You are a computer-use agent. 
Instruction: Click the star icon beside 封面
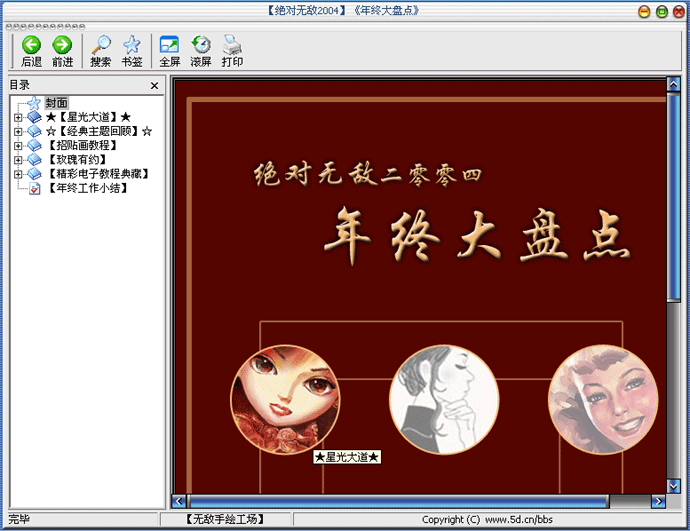tap(34, 103)
